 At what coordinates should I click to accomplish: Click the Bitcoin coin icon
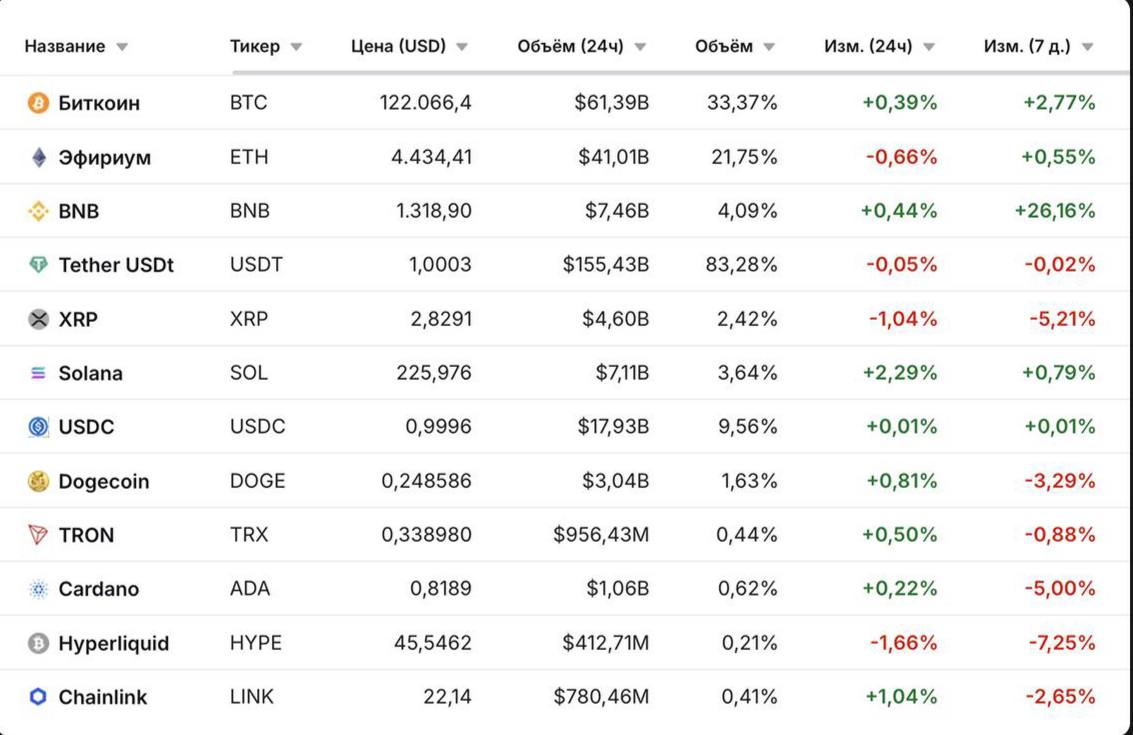(38, 103)
